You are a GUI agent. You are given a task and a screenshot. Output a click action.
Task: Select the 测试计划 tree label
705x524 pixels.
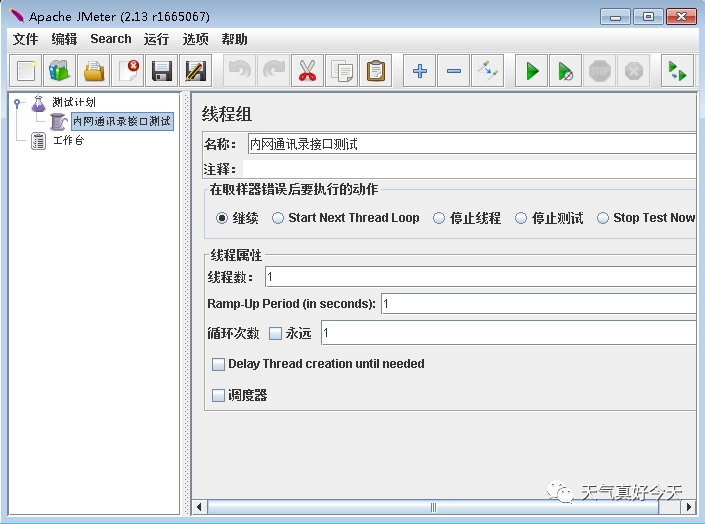pyautogui.click(x=74, y=102)
